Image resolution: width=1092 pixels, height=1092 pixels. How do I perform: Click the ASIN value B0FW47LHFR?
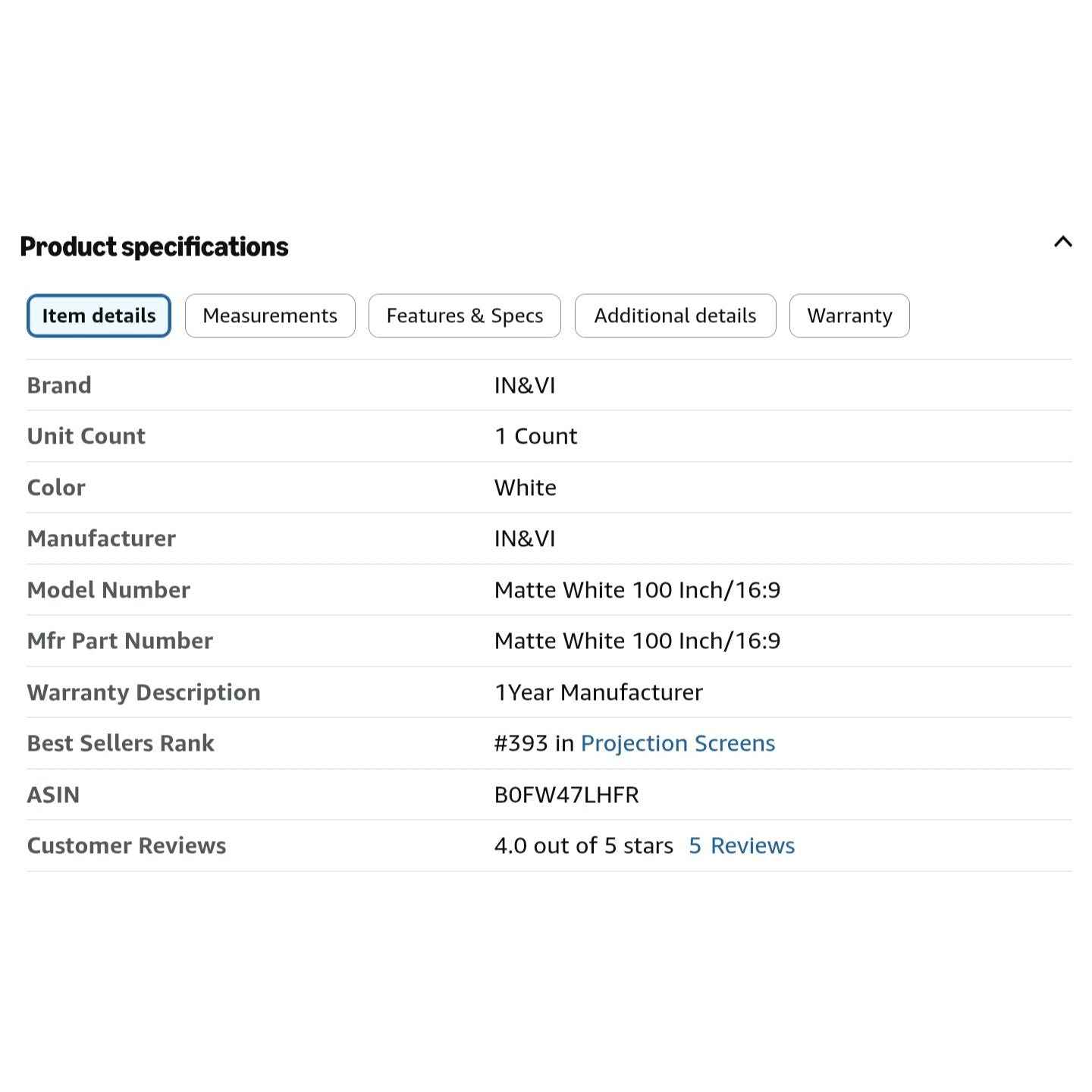click(x=566, y=795)
